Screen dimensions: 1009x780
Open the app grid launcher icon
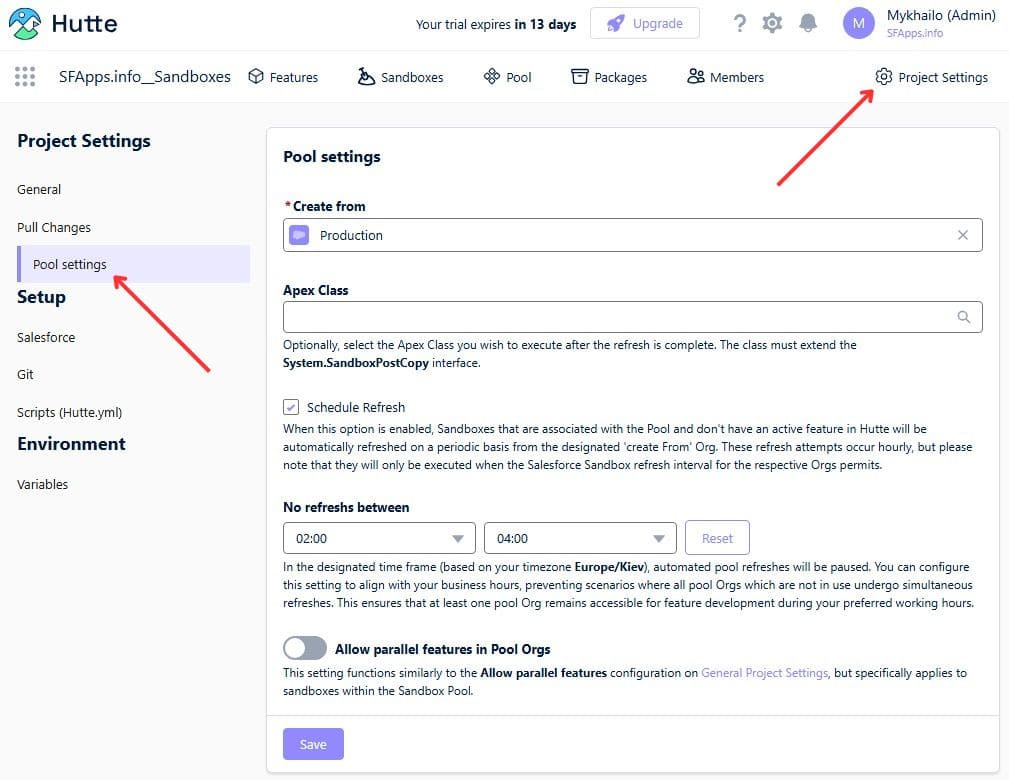[25, 77]
